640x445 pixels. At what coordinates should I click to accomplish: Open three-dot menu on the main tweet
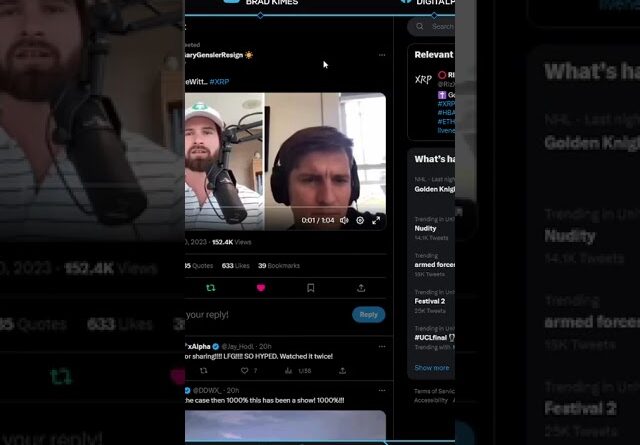click(x=381, y=55)
